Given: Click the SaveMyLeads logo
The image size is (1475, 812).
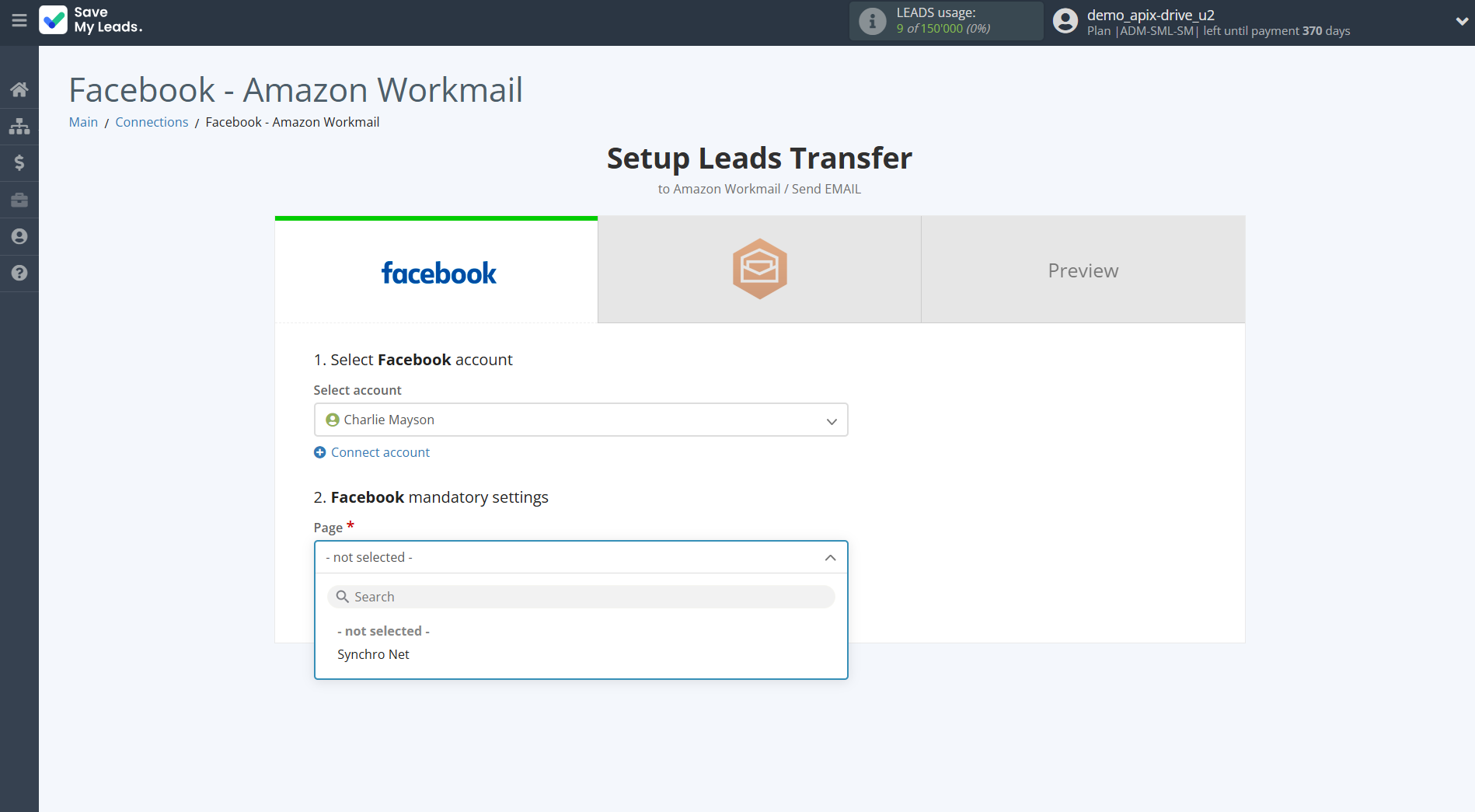Looking at the screenshot, I should click(x=91, y=21).
